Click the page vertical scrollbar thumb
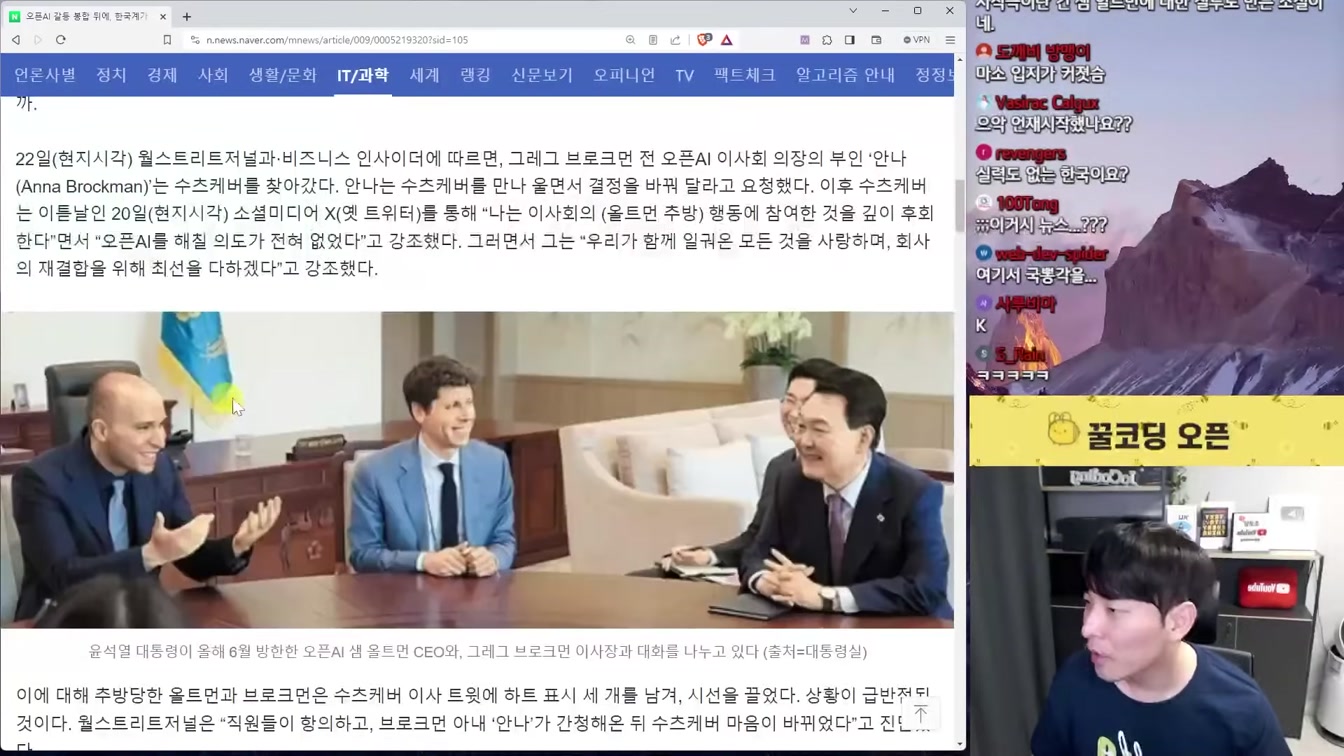Screen dimensions: 1344x756 tap(959, 204)
